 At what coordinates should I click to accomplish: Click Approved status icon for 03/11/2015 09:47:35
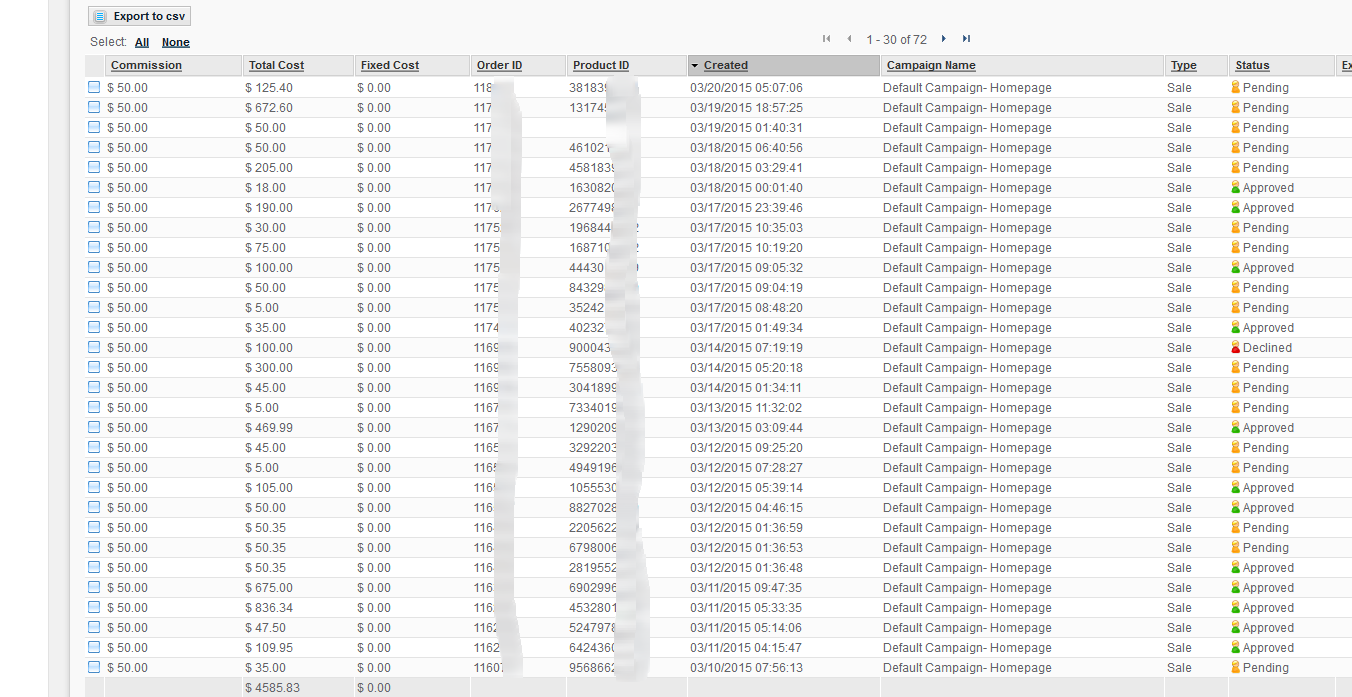(x=1235, y=587)
